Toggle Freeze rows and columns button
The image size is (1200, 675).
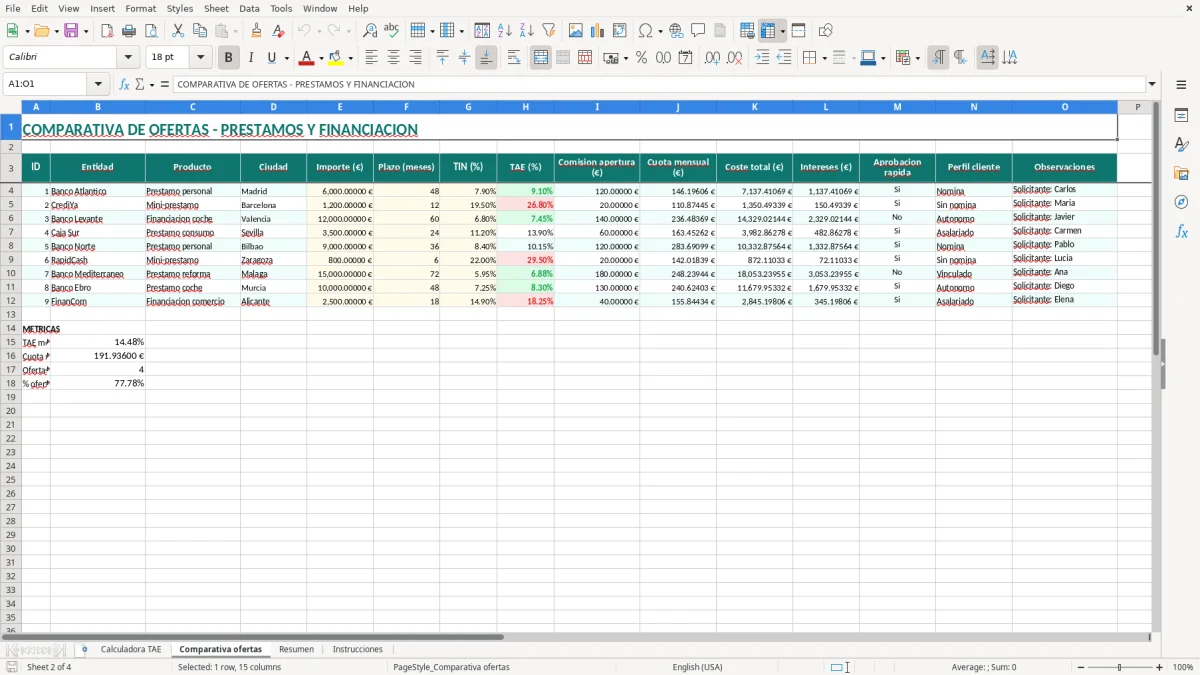(x=767, y=31)
